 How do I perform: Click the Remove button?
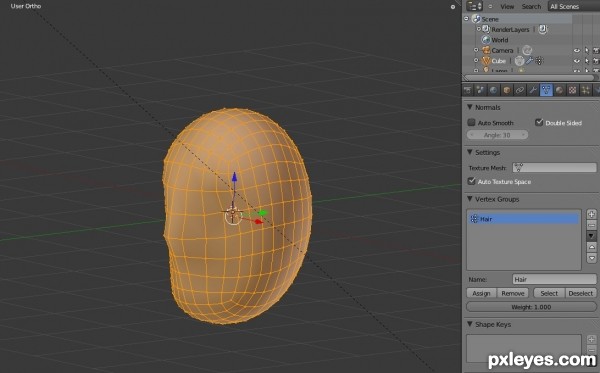(512, 293)
